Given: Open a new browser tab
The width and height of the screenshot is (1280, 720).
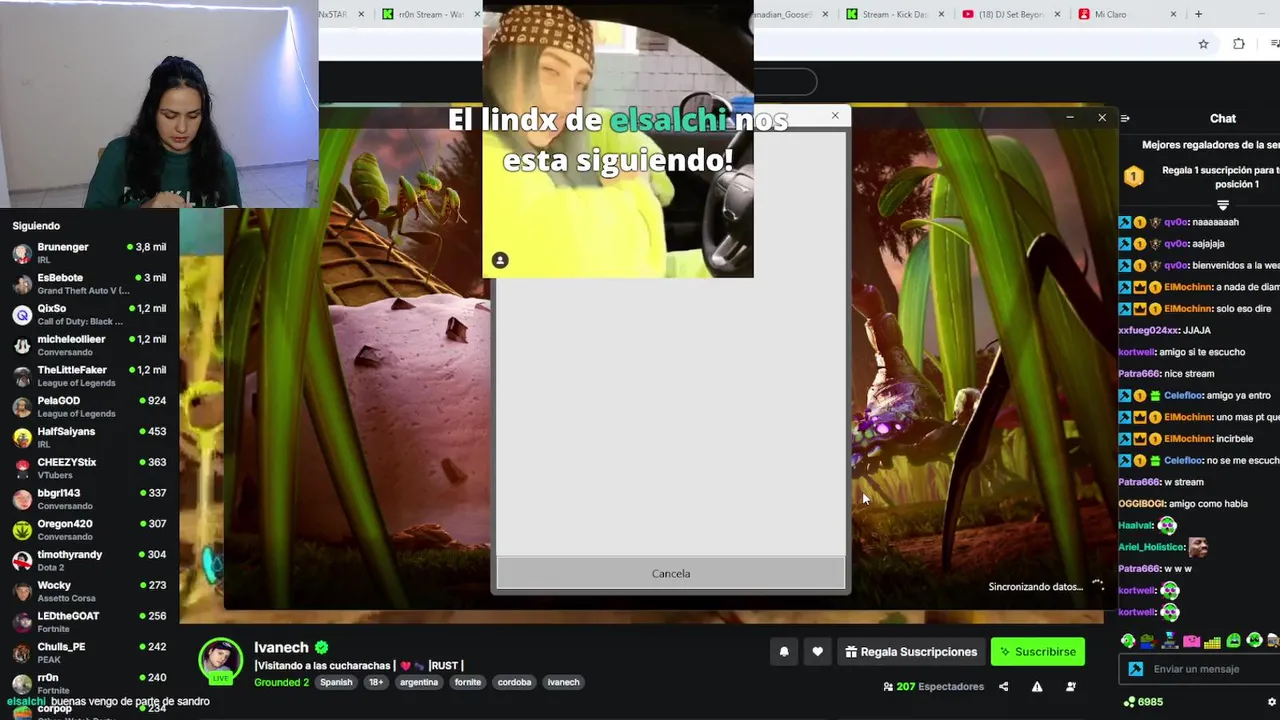Looking at the screenshot, I should (1198, 14).
